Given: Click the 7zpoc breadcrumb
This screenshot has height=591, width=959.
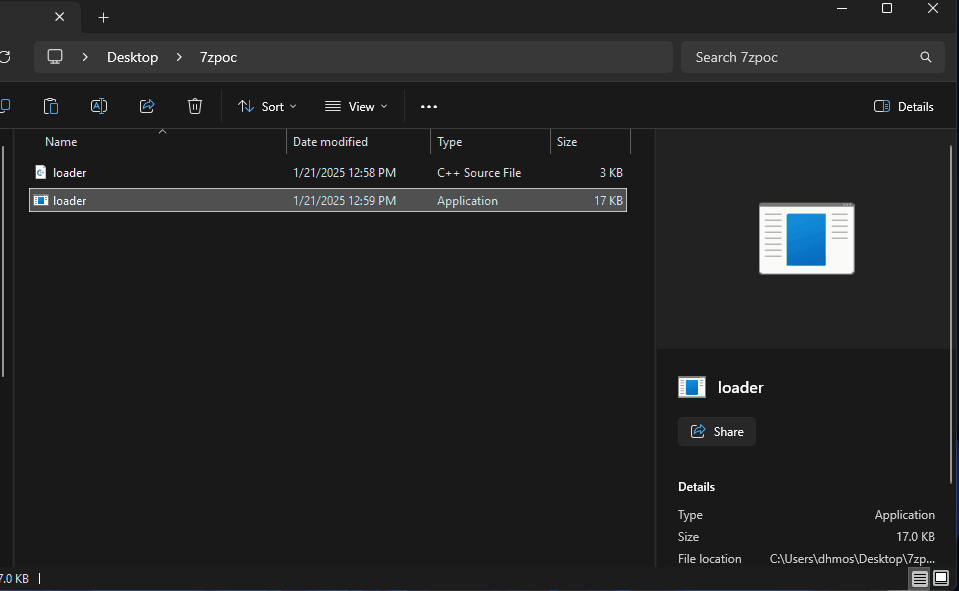Looking at the screenshot, I should 218,57.
